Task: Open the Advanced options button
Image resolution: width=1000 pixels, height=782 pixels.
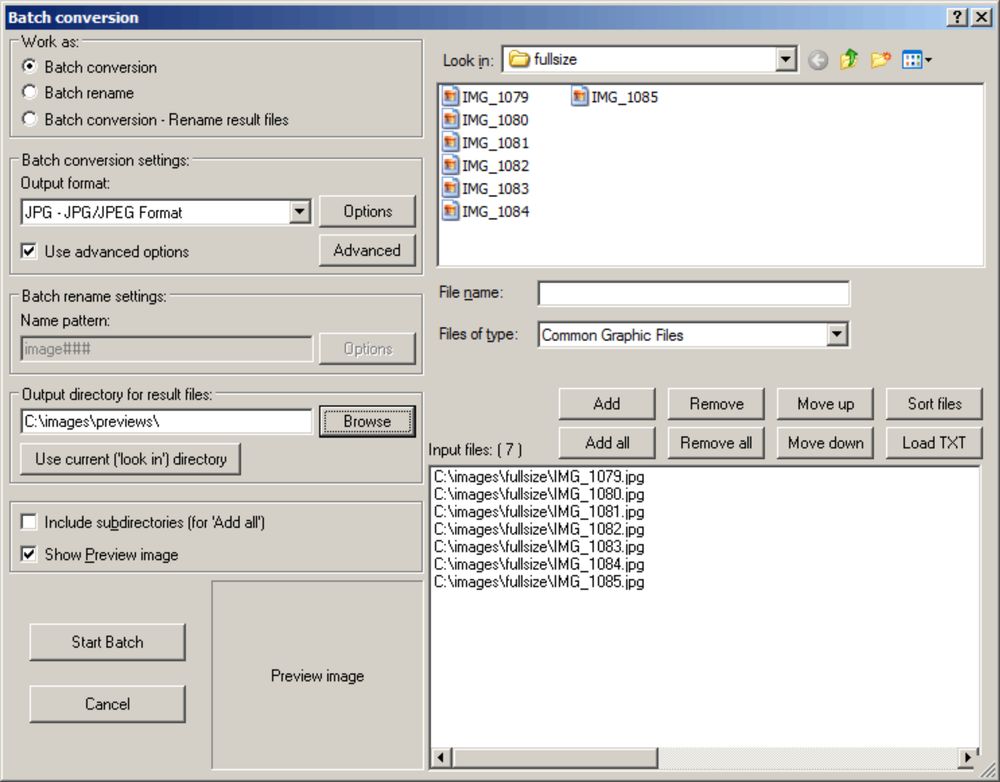Action: pos(367,250)
